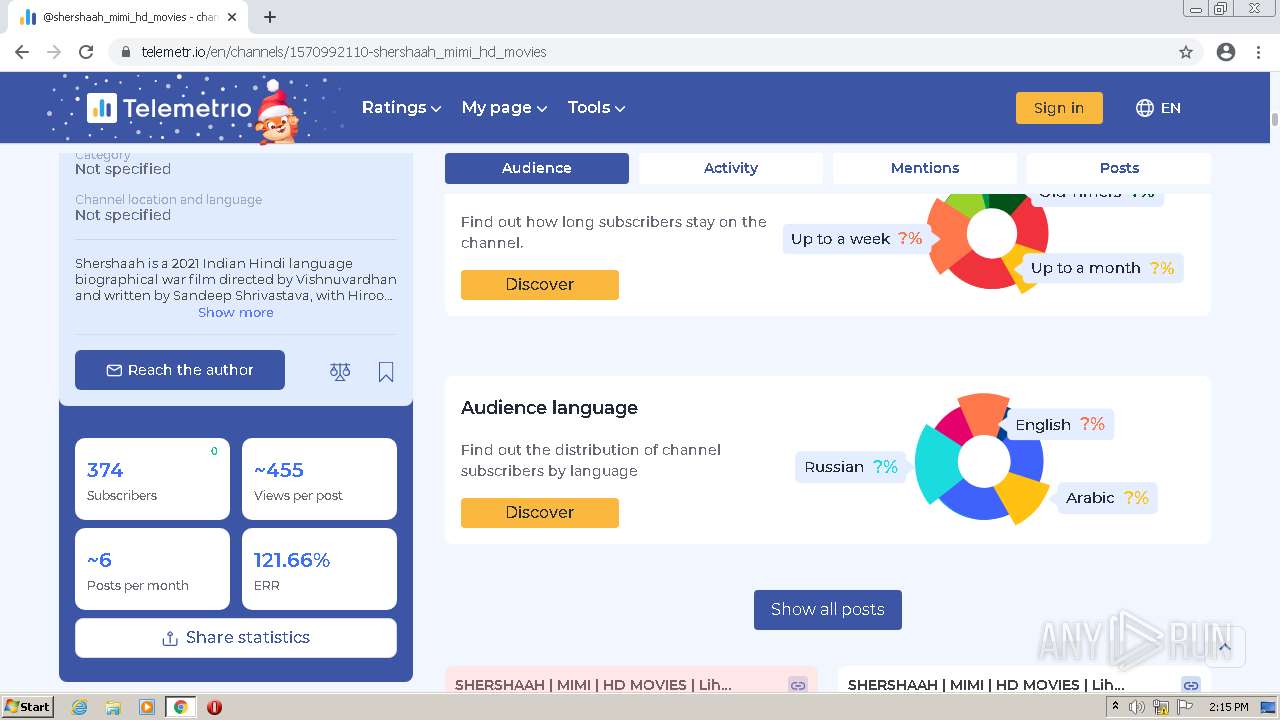Expand the Tools menu
The width and height of the screenshot is (1280, 720).
pyautogui.click(x=596, y=108)
